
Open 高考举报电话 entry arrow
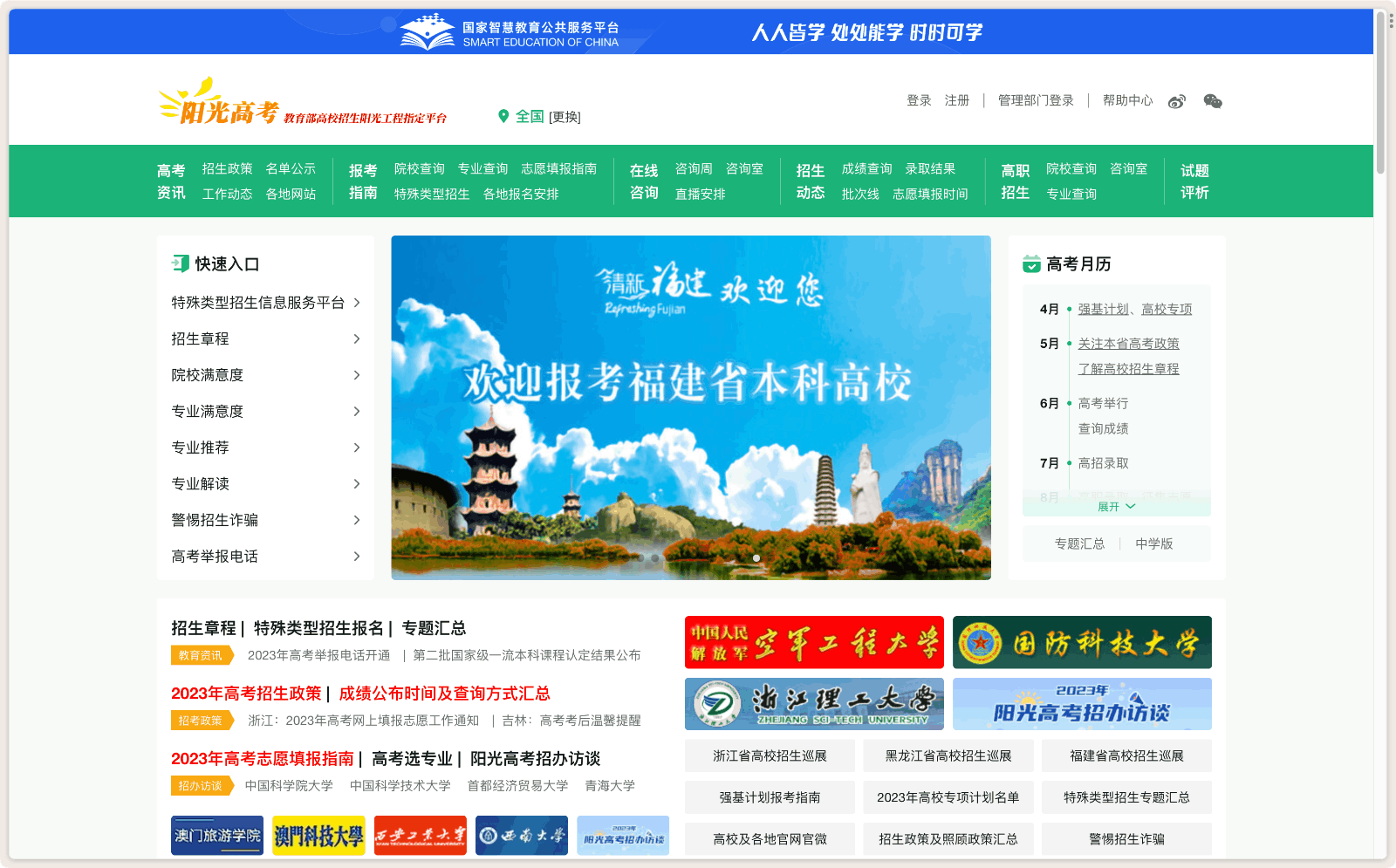[x=357, y=556]
